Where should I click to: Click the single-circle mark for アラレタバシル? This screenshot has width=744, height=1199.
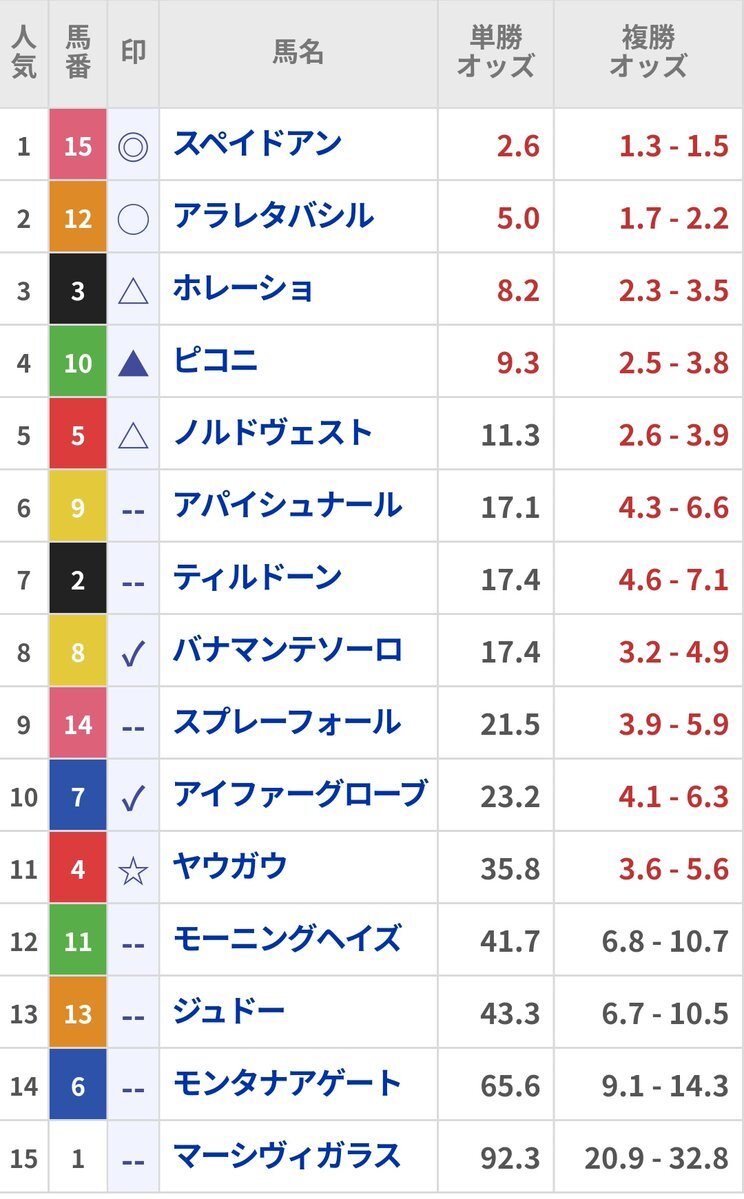click(x=133, y=219)
